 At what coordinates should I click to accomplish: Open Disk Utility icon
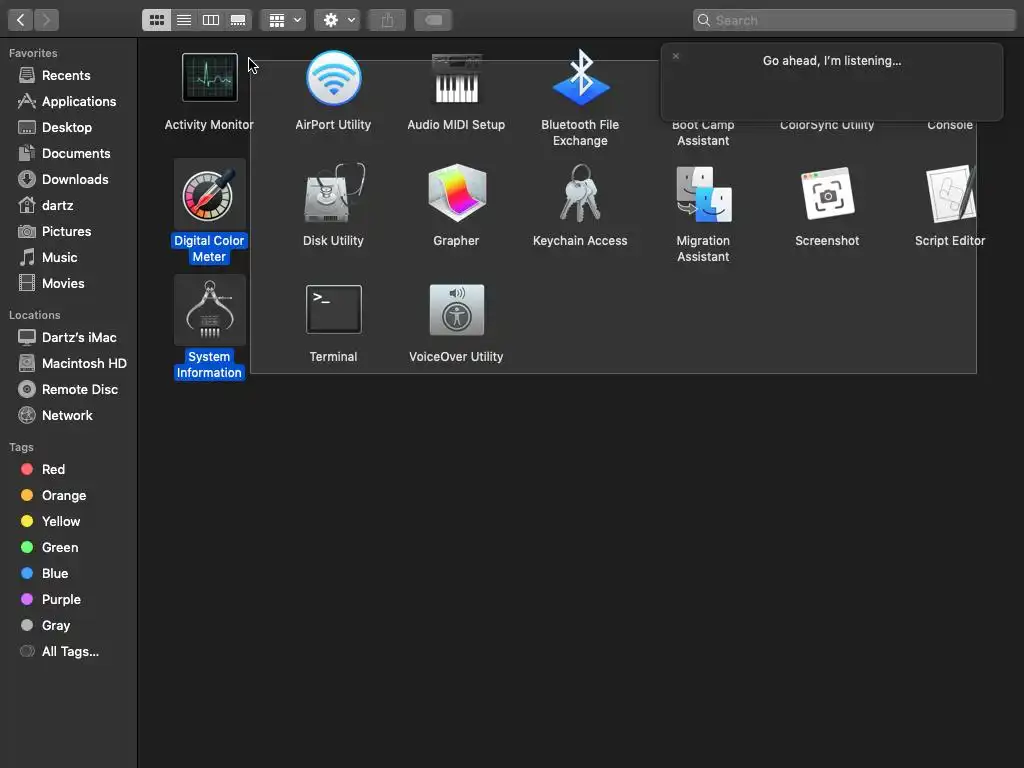[334, 193]
